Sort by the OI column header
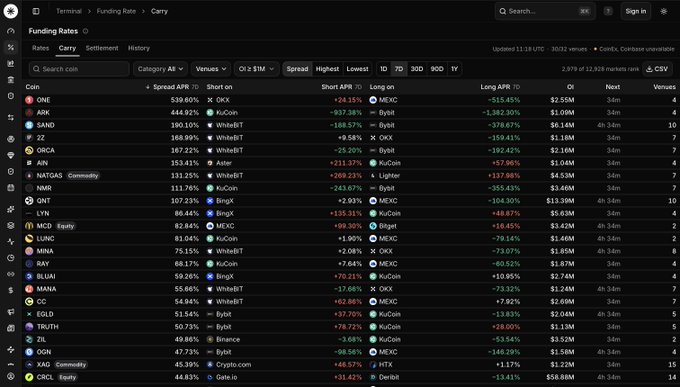 pyautogui.click(x=570, y=87)
